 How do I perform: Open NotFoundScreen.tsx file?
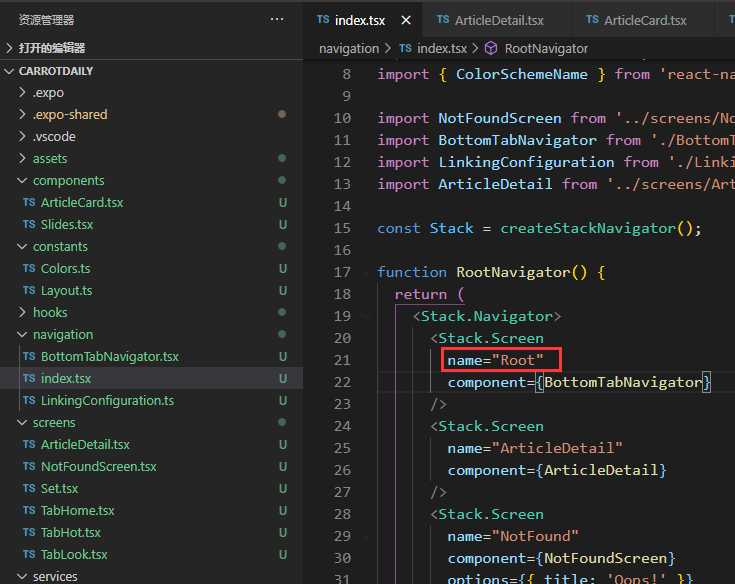(98, 466)
